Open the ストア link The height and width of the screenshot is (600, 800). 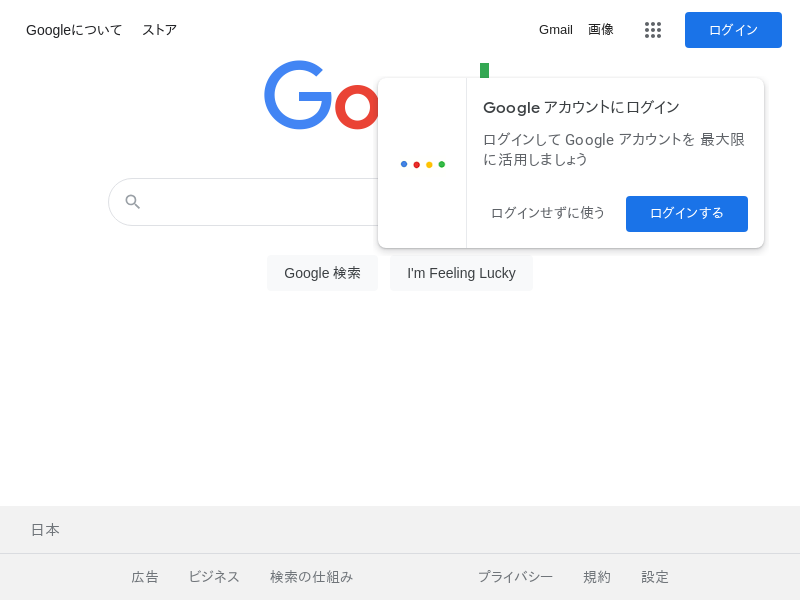click(x=159, y=30)
